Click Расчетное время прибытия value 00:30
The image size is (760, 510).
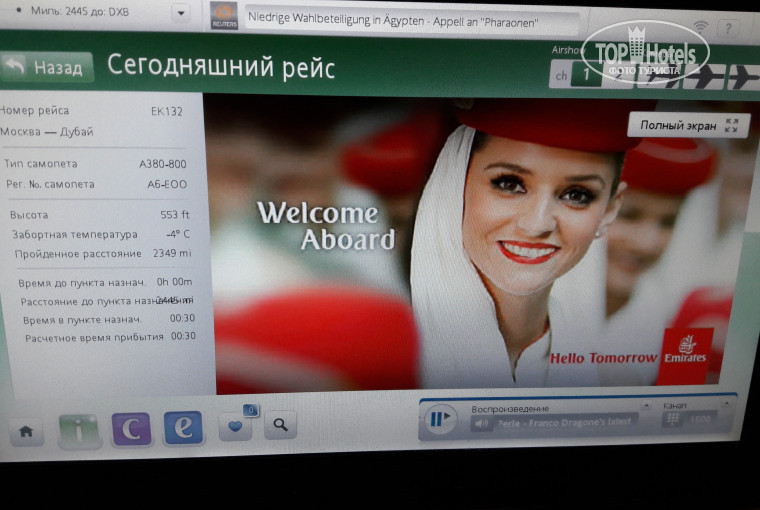click(183, 336)
